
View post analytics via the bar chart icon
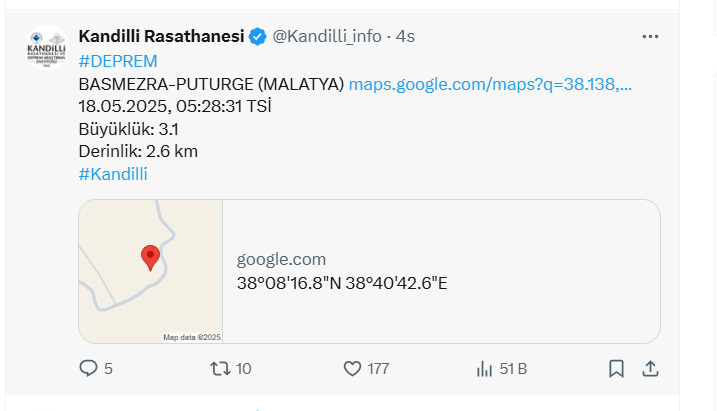pyautogui.click(x=484, y=369)
